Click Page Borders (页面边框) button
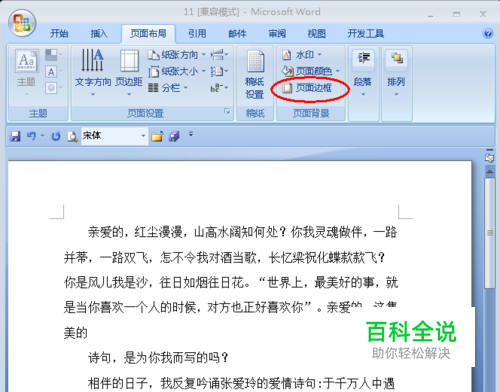 (307, 88)
